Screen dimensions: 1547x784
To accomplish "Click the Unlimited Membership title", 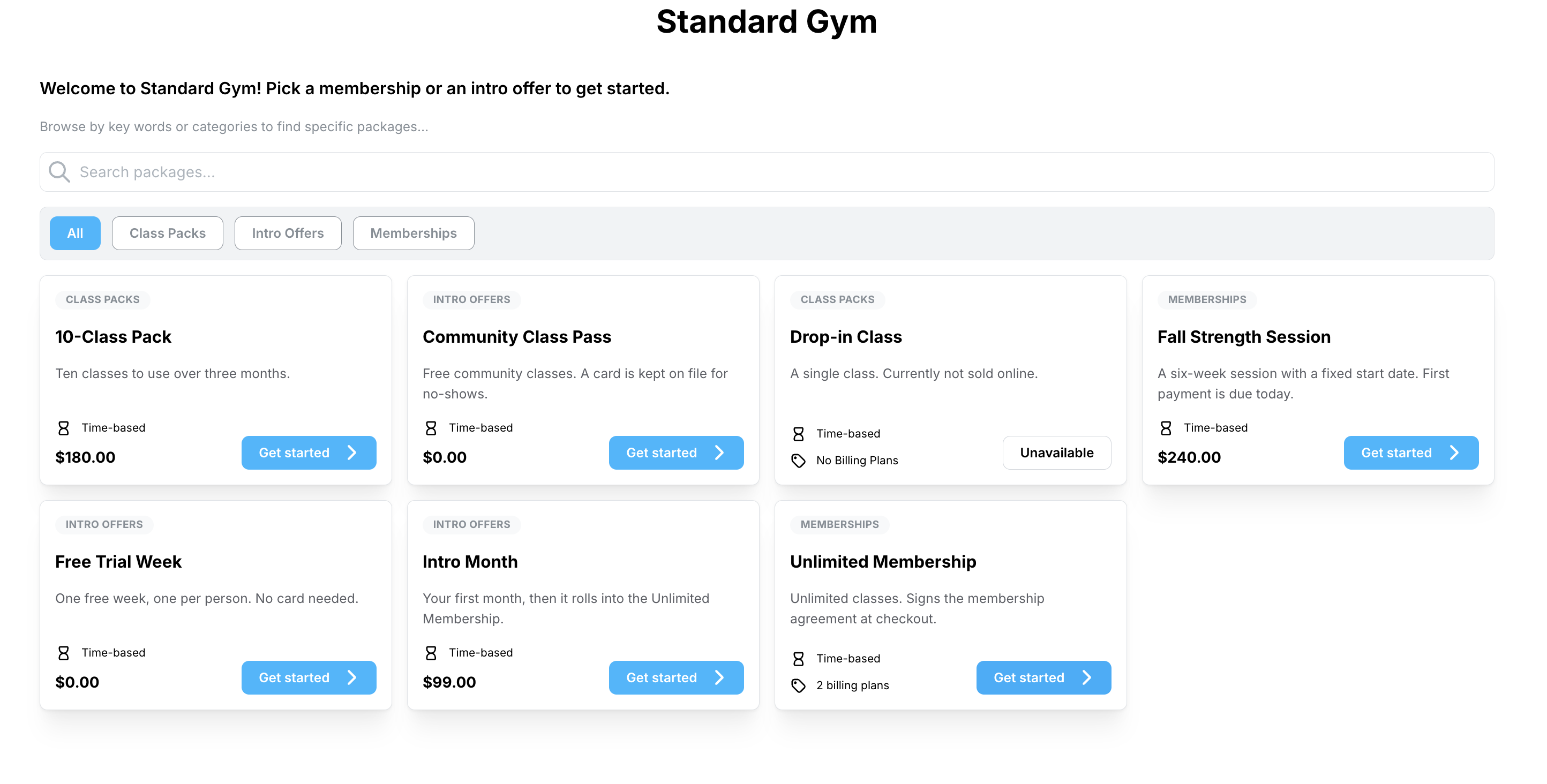I will (x=883, y=562).
